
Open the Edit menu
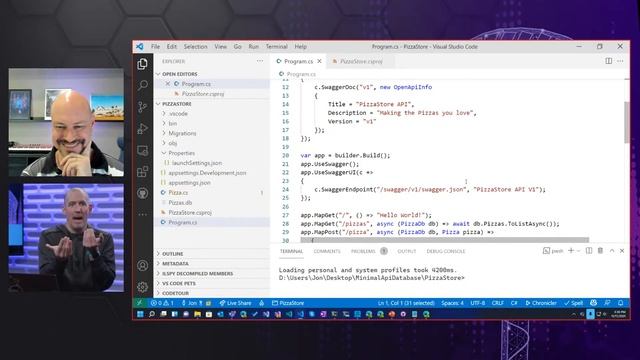(x=172, y=47)
